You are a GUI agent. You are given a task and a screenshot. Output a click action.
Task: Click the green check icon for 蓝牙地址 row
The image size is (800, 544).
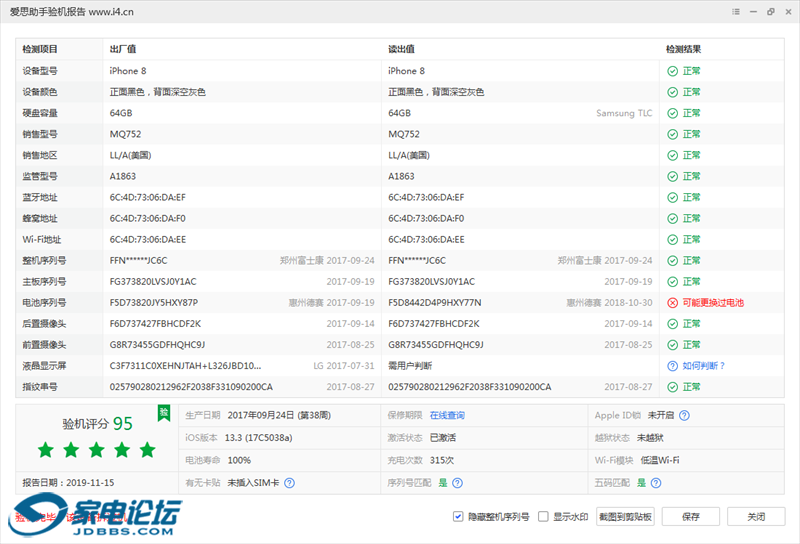[672, 197]
